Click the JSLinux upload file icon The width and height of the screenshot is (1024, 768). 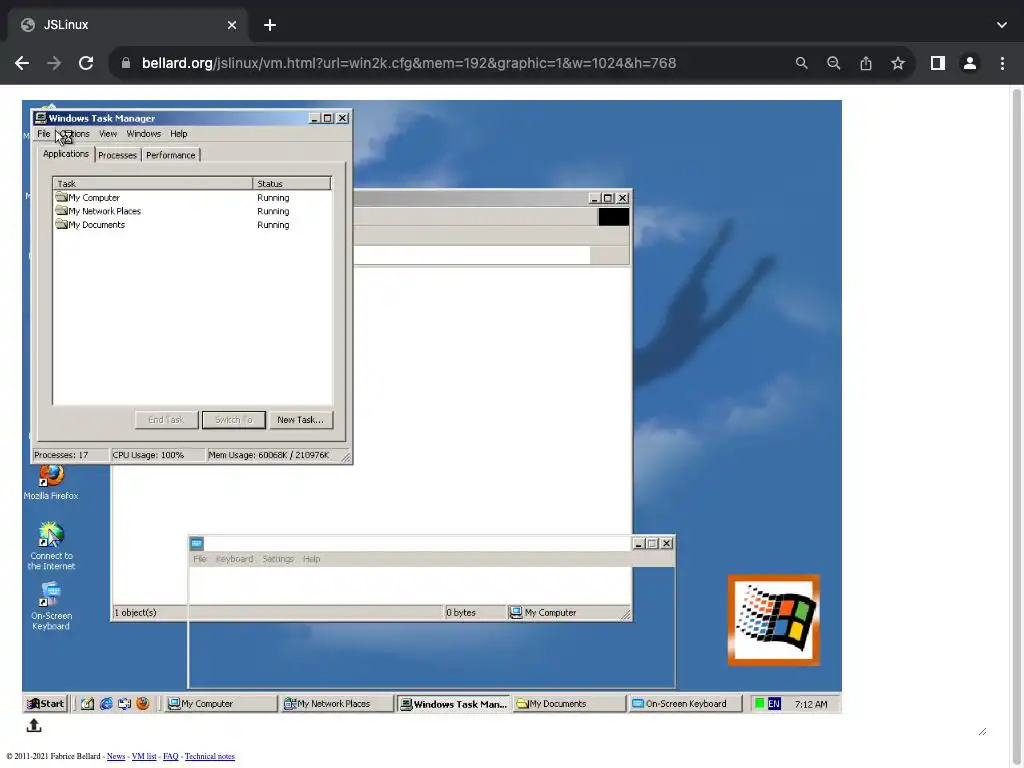pos(34,726)
